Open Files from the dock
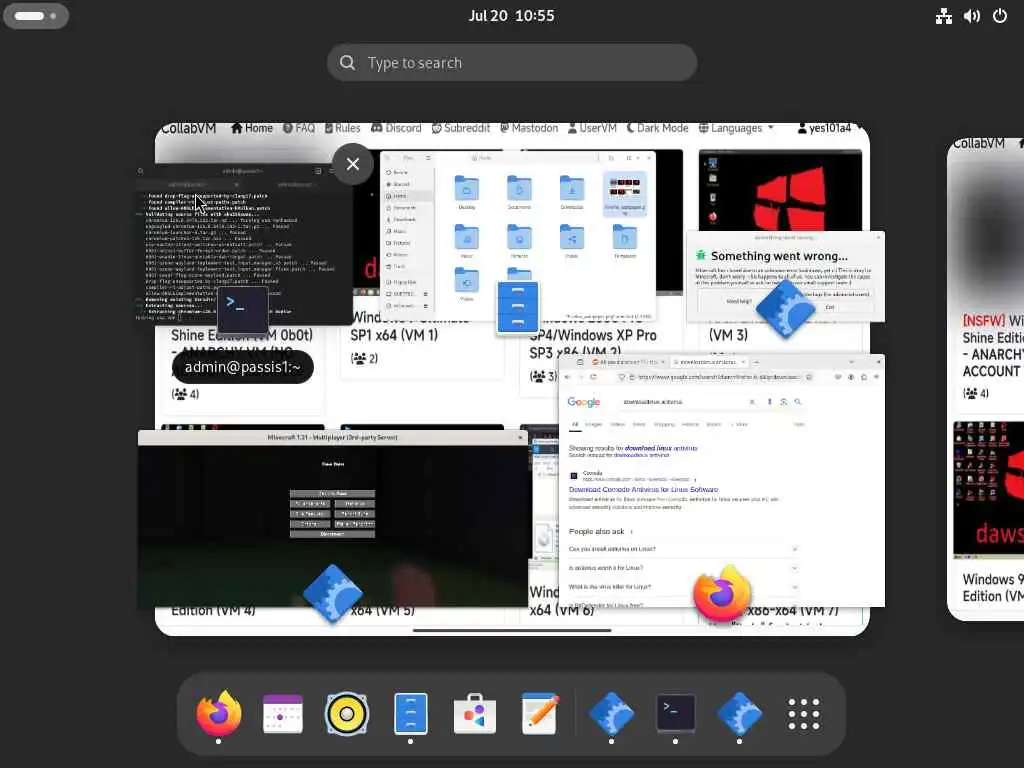Image resolution: width=1024 pixels, height=768 pixels. point(411,714)
